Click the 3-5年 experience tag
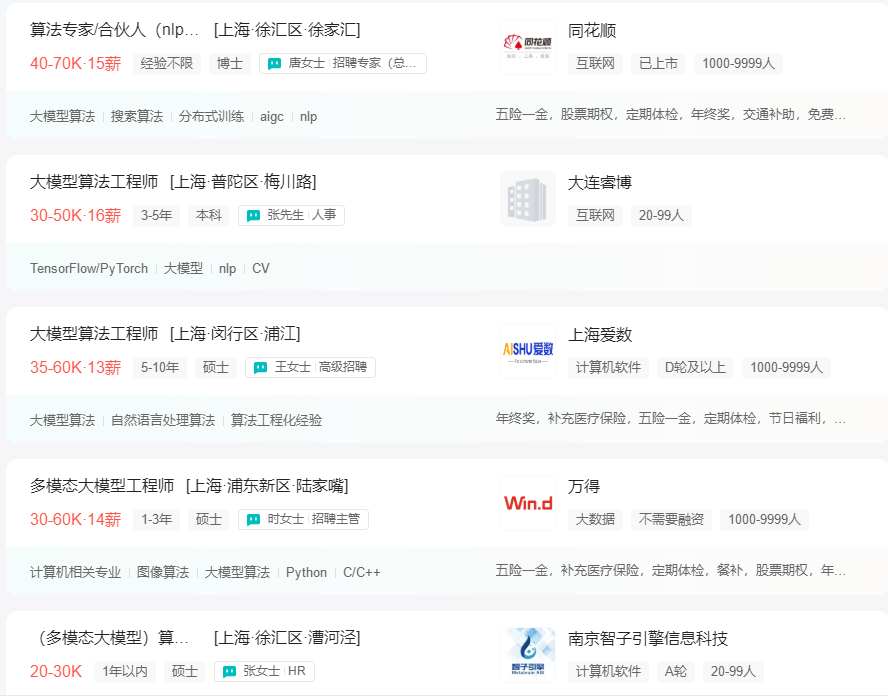This screenshot has height=696, width=888. point(156,215)
